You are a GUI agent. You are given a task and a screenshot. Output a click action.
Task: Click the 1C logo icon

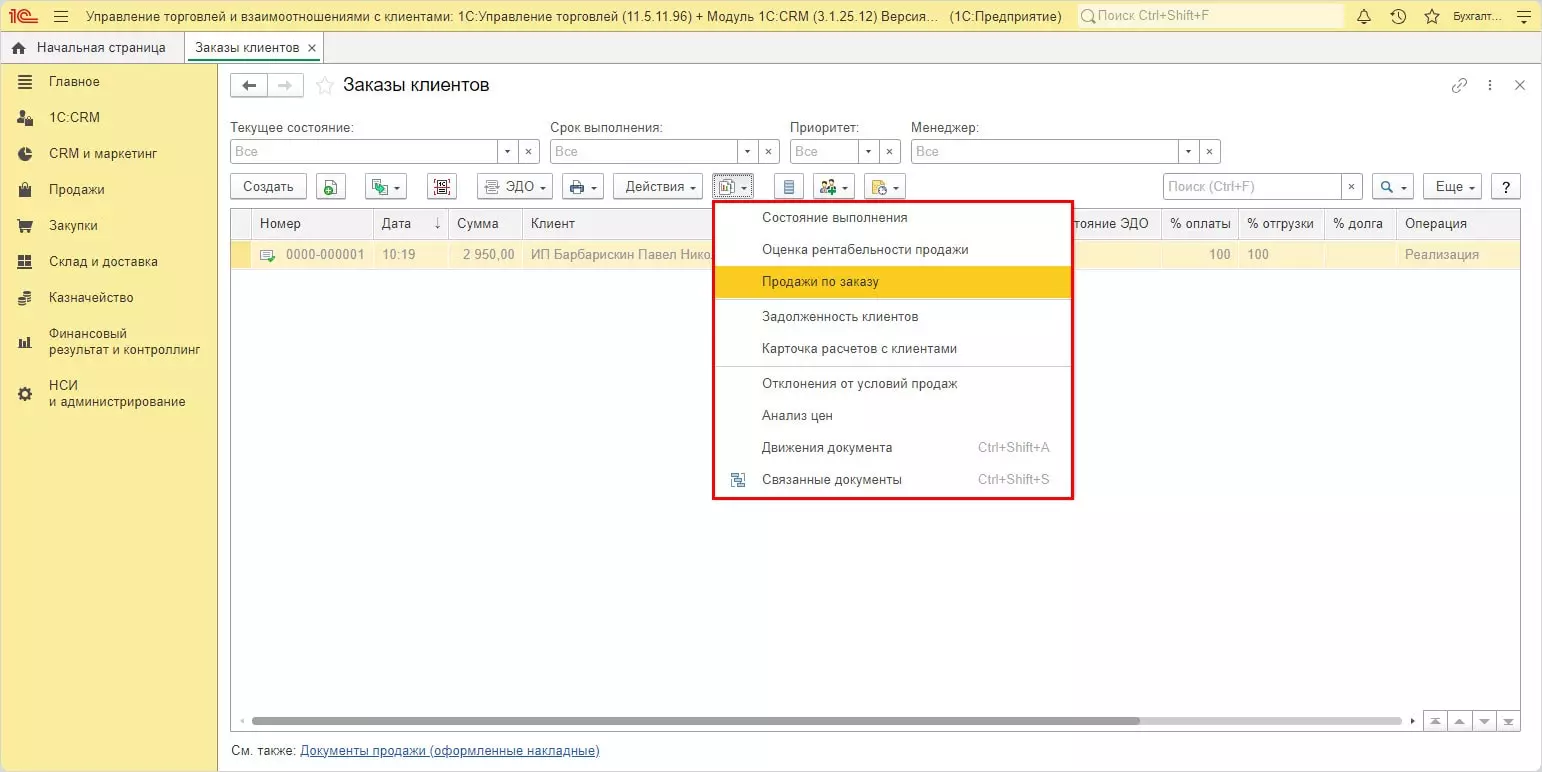point(22,16)
